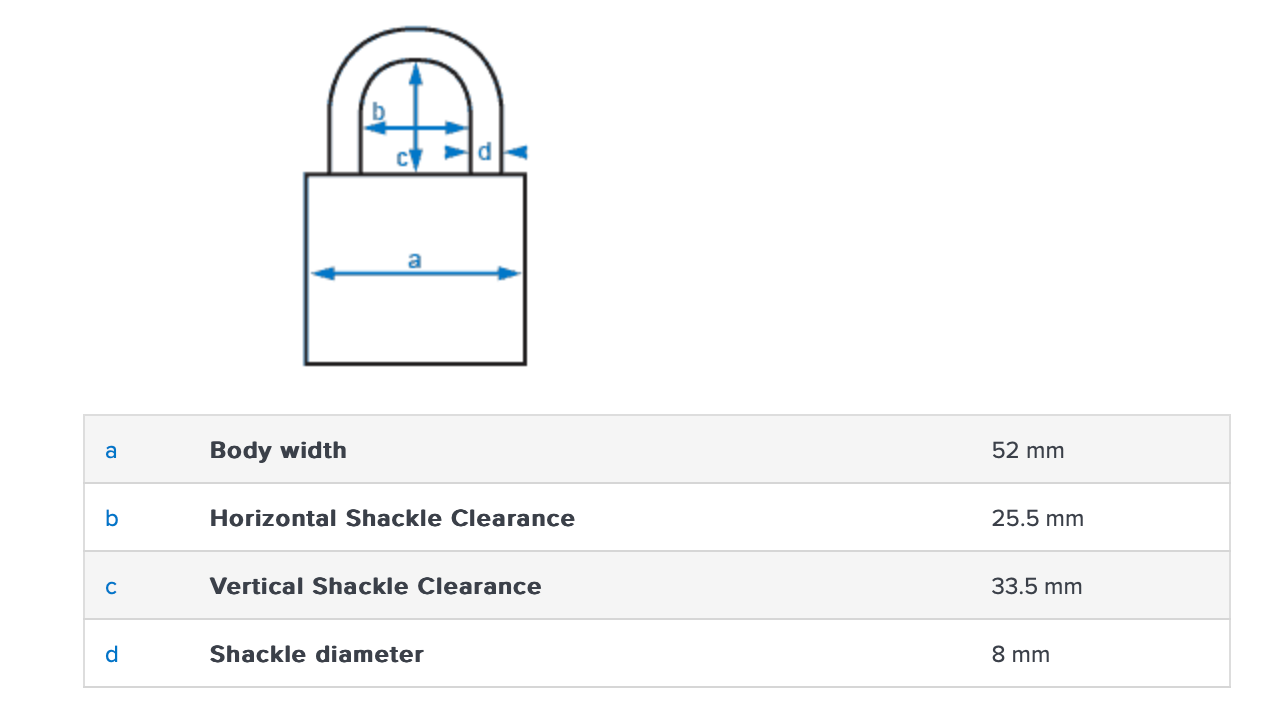Click the "a" label inside the padlock diagram
The image size is (1272, 724).
[x=414, y=260]
